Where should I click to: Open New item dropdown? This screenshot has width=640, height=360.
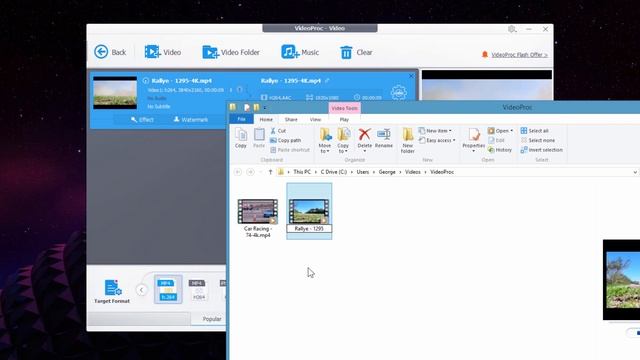coord(435,131)
